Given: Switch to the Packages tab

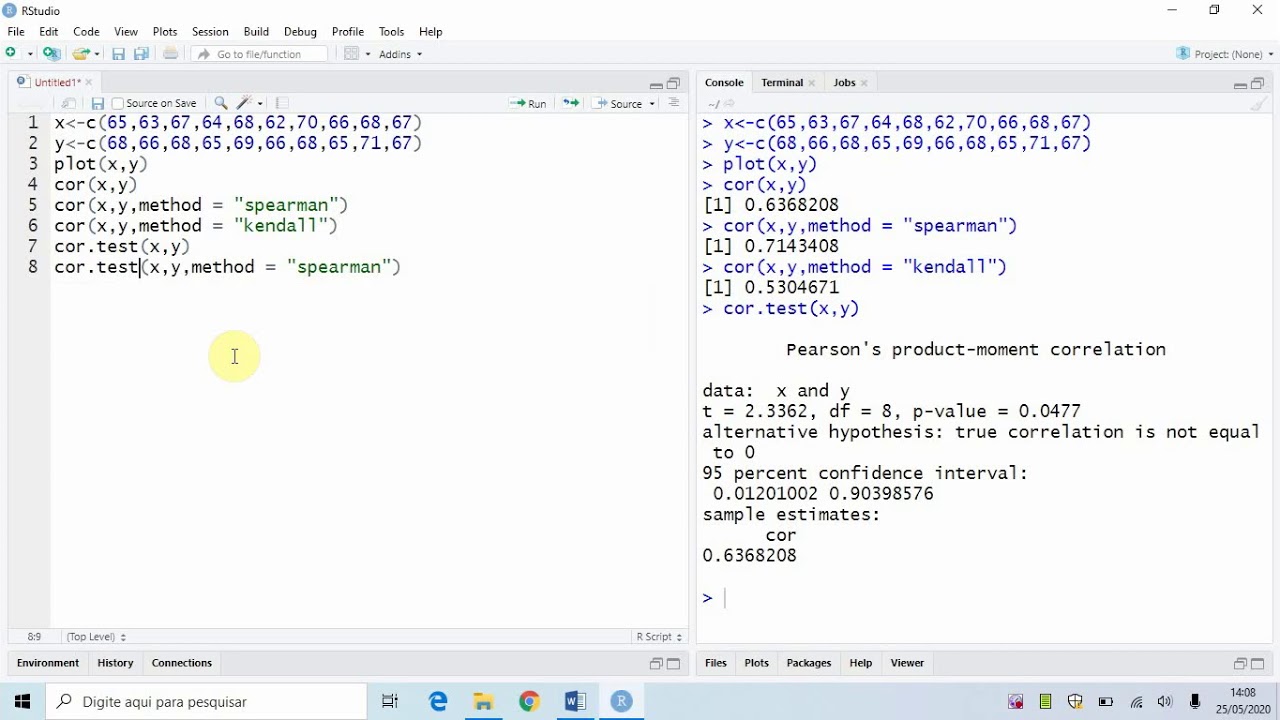Looking at the screenshot, I should coord(809,663).
